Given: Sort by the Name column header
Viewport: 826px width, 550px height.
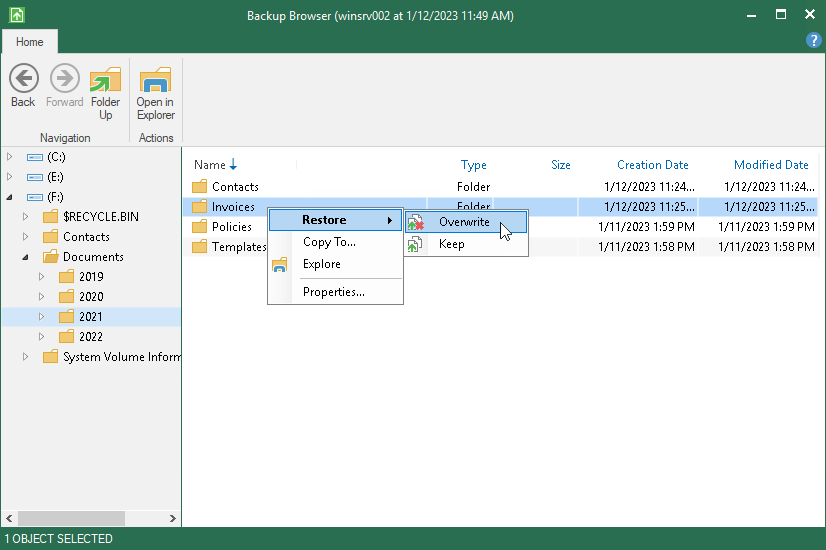Looking at the screenshot, I should pyautogui.click(x=210, y=165).
